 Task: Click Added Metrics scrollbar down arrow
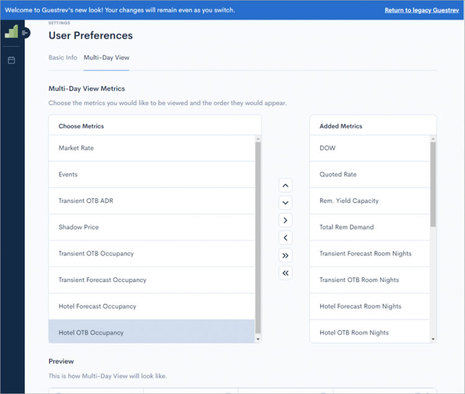tap(433, 339)
